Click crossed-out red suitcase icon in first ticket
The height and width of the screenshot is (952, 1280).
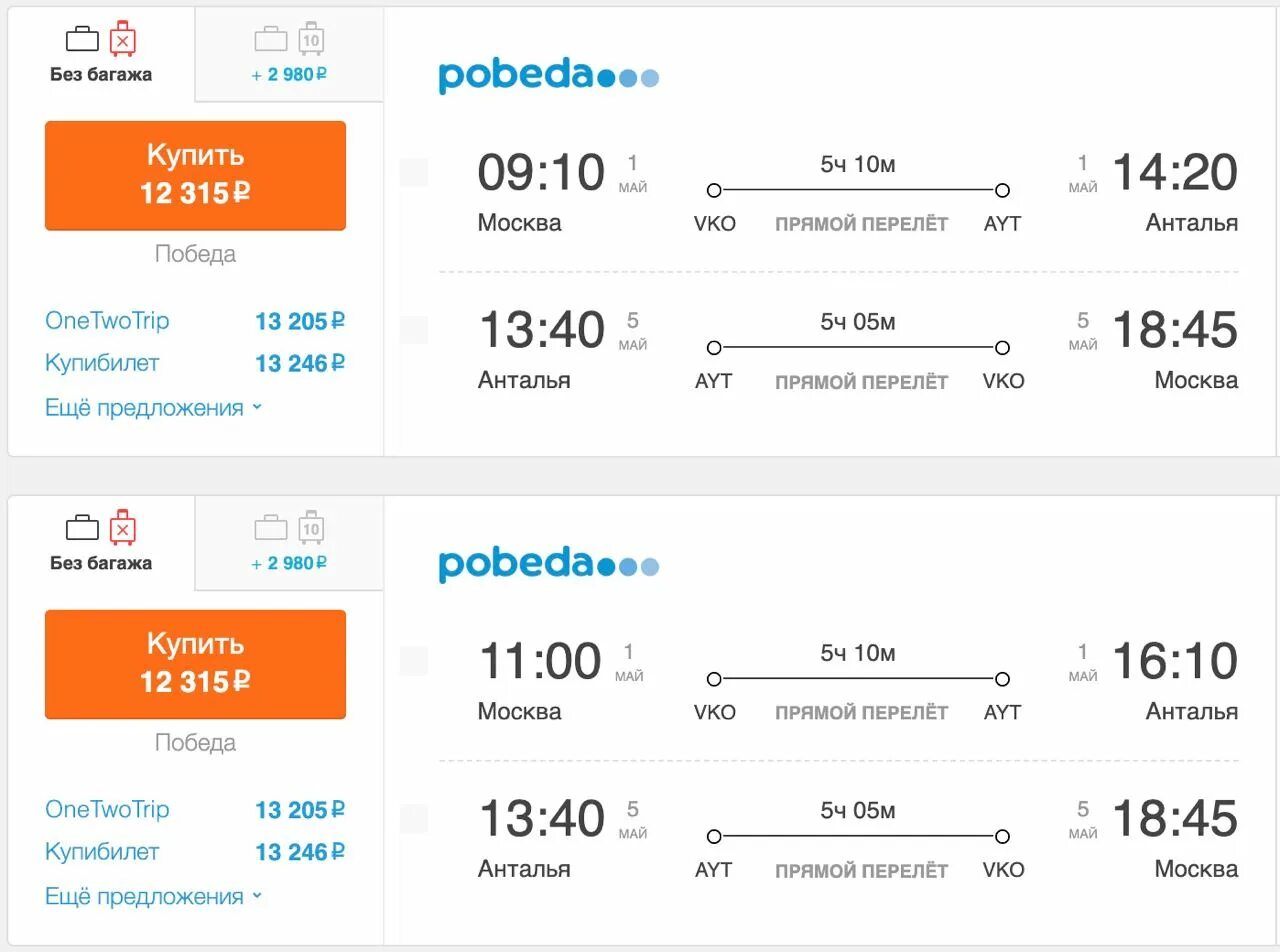click(x=123, y=39)
